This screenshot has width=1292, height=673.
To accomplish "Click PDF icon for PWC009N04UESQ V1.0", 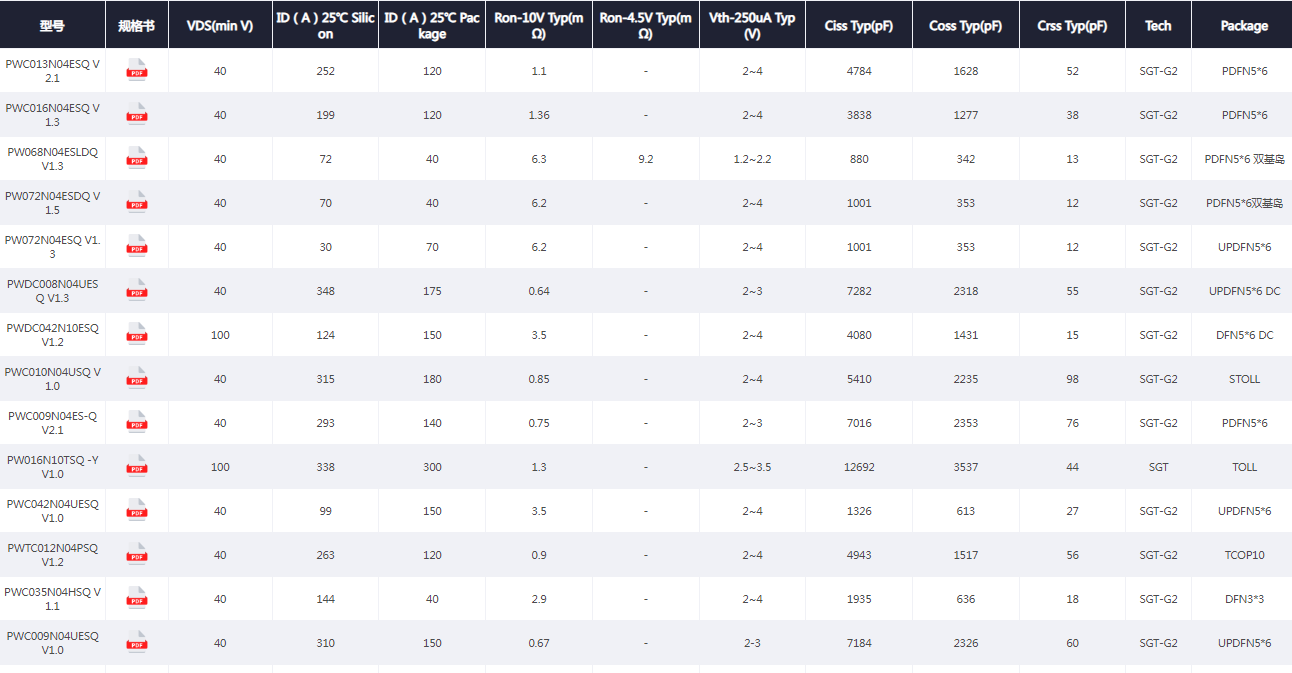I will click(137, 642).
